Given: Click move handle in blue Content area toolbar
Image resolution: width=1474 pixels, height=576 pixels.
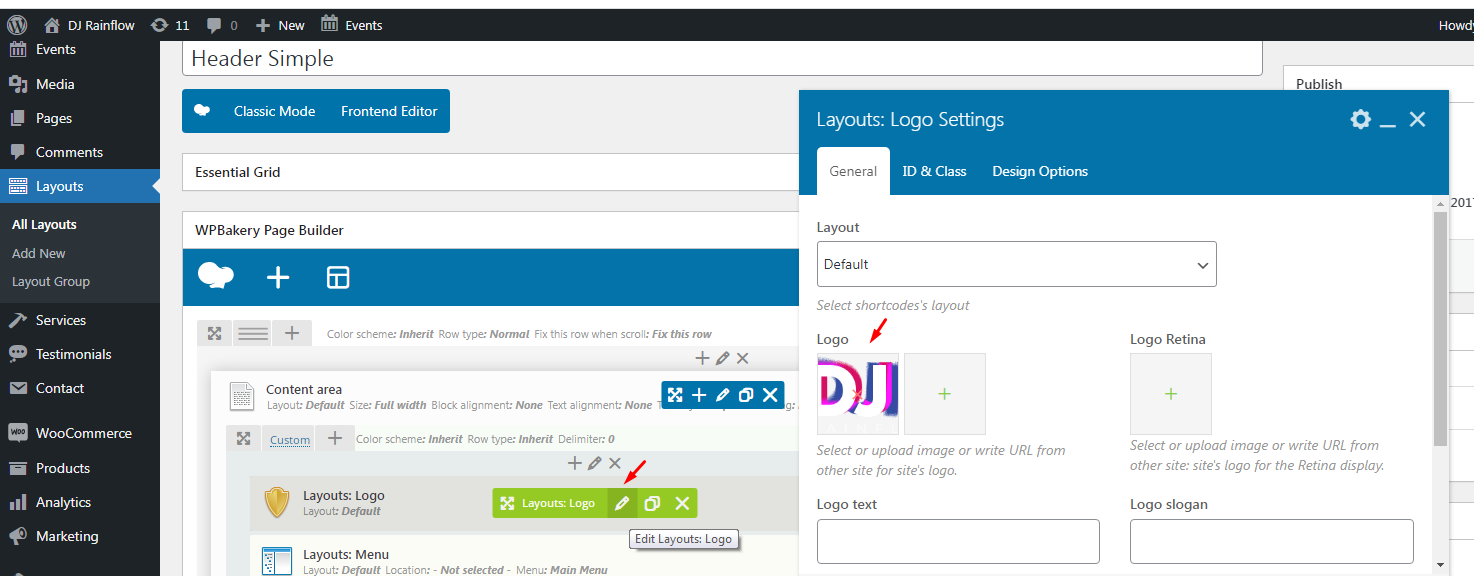Looking at the screenshot, I should coord(675,395).
